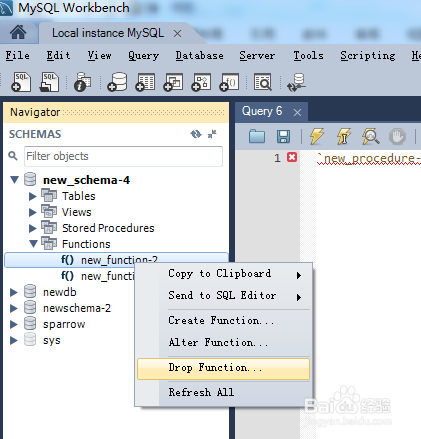
Task: Open the View menu
Action: [99, 55]
